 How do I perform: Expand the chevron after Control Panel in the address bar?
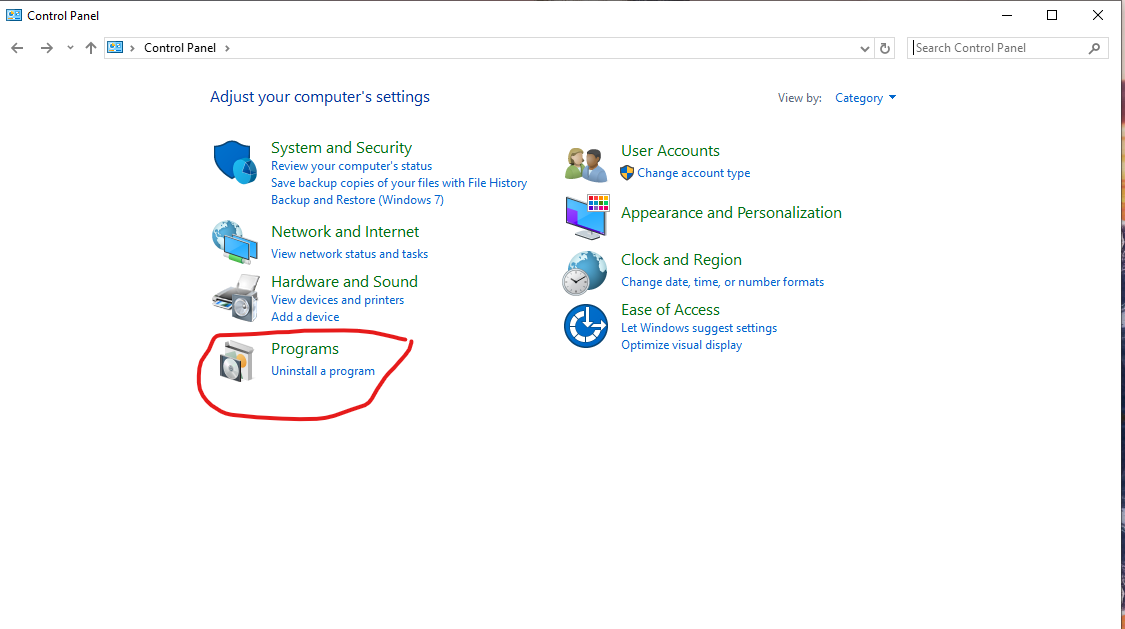point(227,48)
